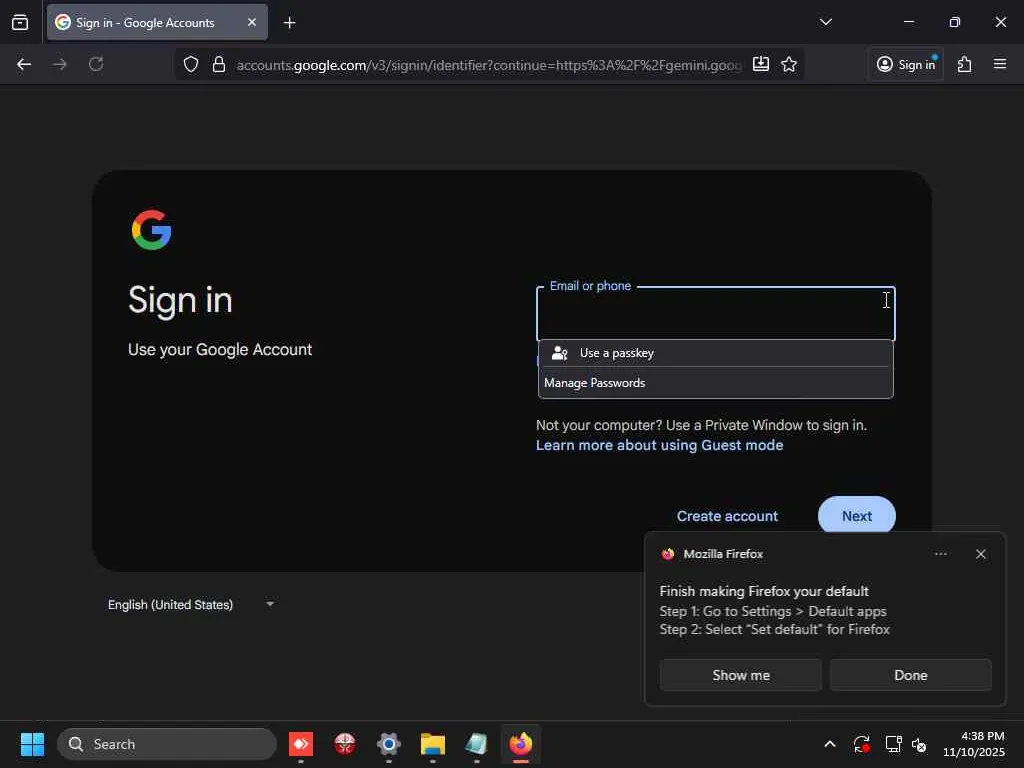1024x768 pixels.
Task: Select Manage Passwords from autofill list
Action: (x=715, y=383)
